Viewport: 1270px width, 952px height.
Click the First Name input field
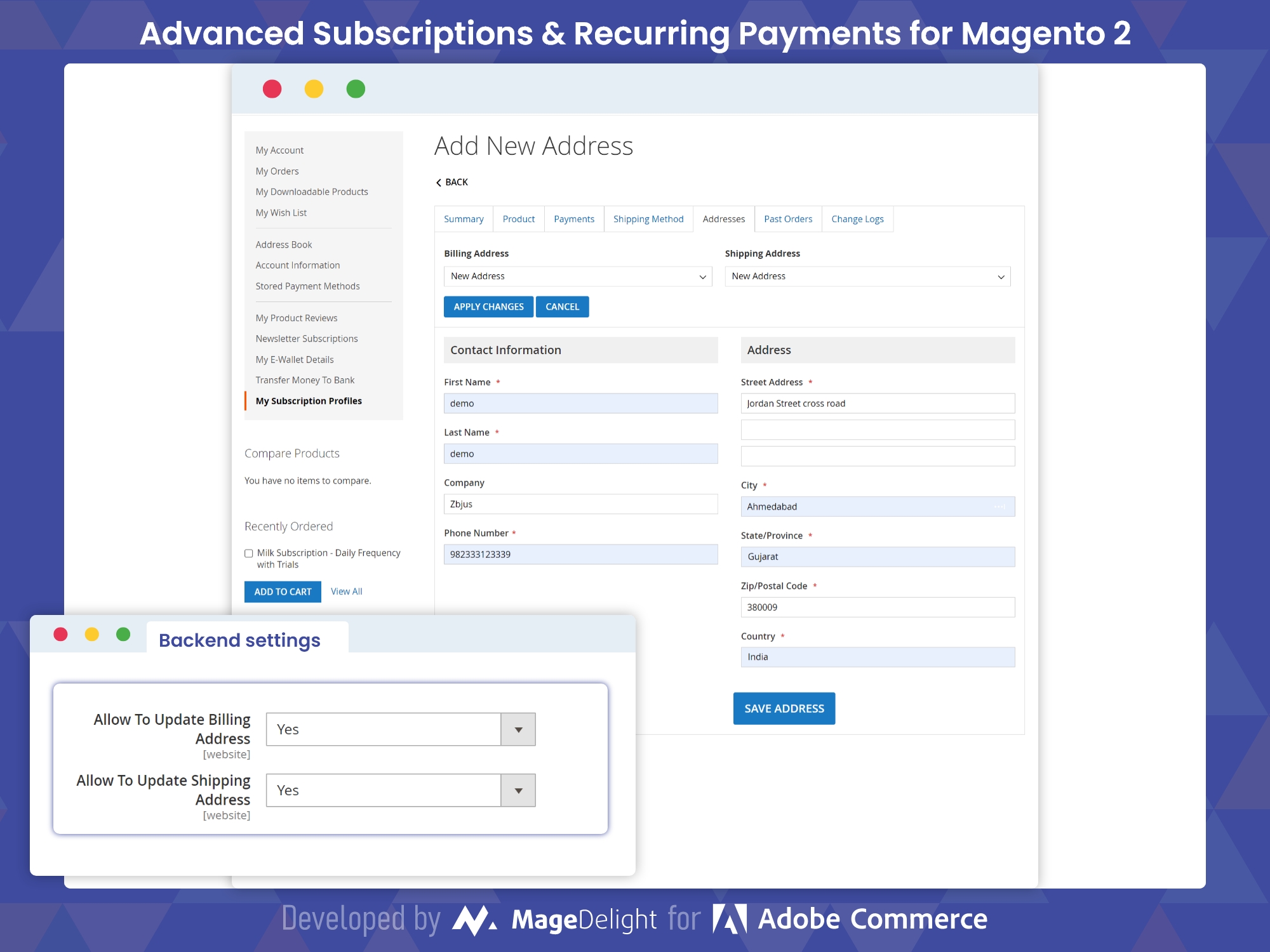pyautogui.click(x=583, y=403)
